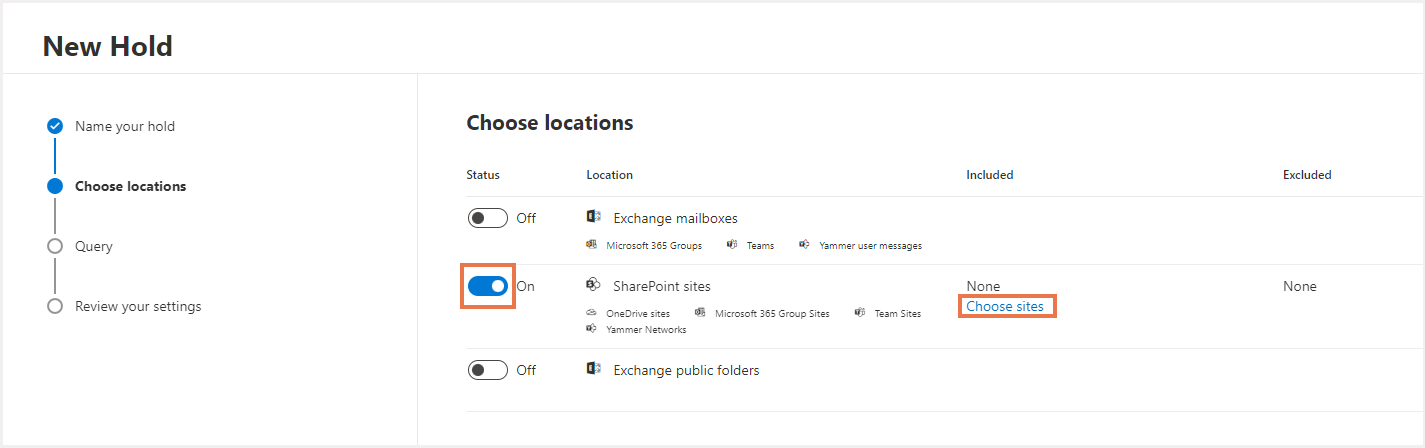Click the SharePoint sites icon

pyautogui.click(x=593, y=285)
